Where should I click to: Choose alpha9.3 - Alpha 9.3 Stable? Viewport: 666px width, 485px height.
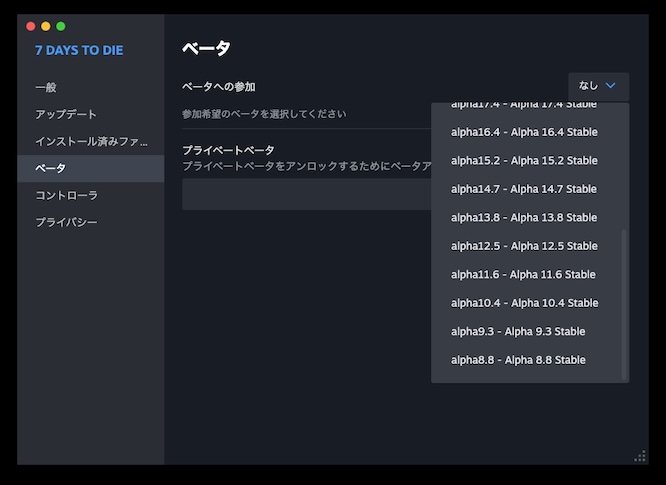[518, 331]
